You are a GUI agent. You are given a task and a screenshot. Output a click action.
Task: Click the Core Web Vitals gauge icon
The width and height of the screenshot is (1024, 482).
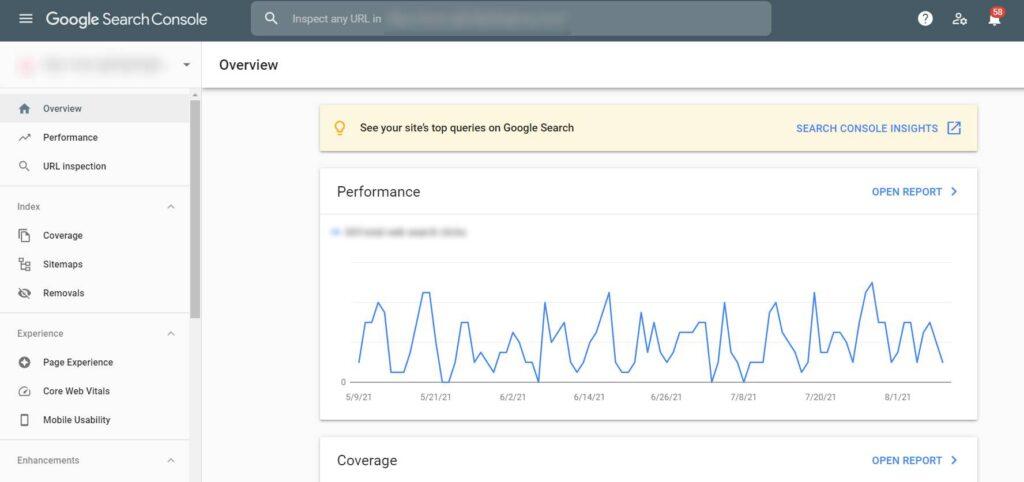click(24, 391)
